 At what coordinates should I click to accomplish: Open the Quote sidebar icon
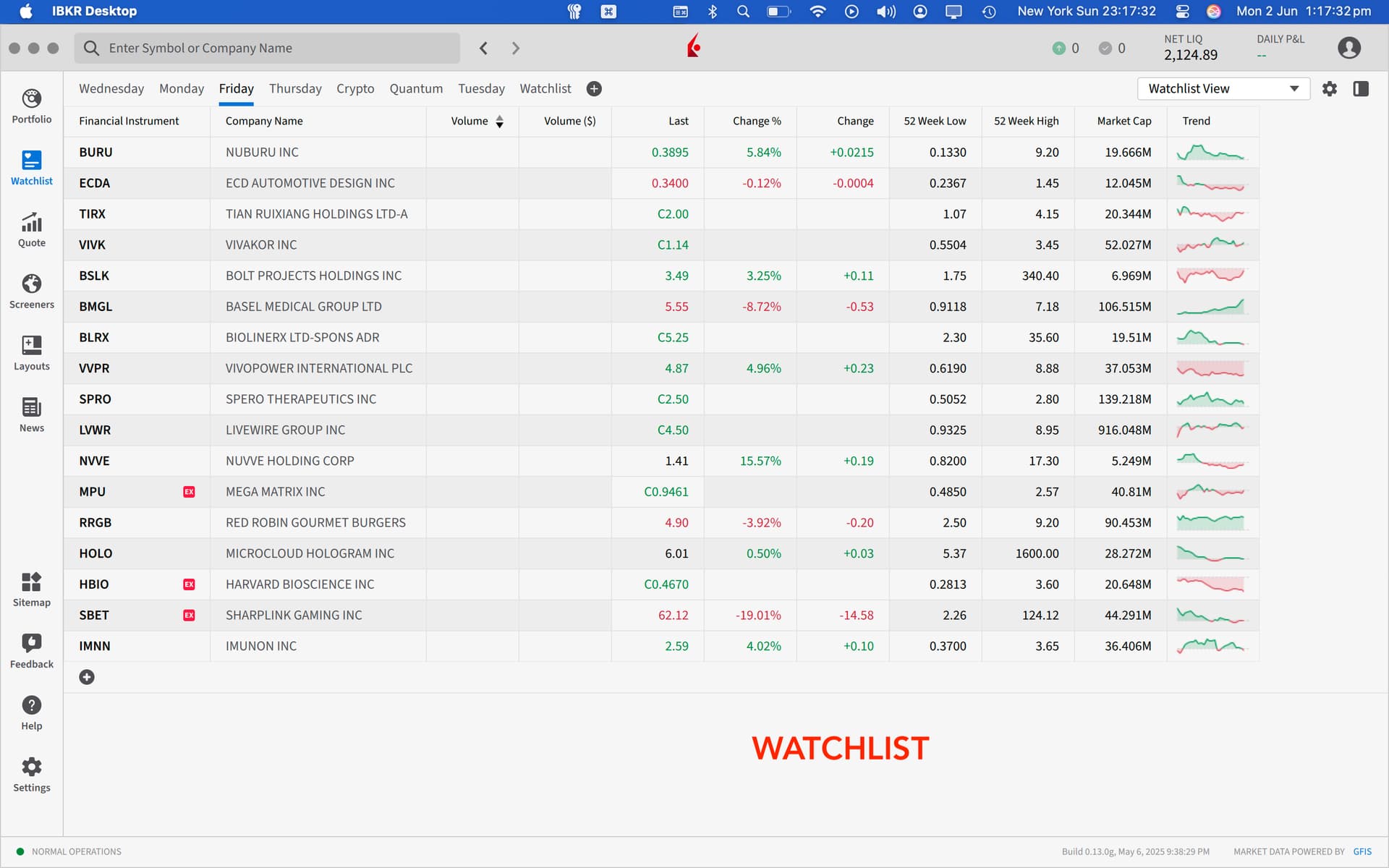coord(32,229)
